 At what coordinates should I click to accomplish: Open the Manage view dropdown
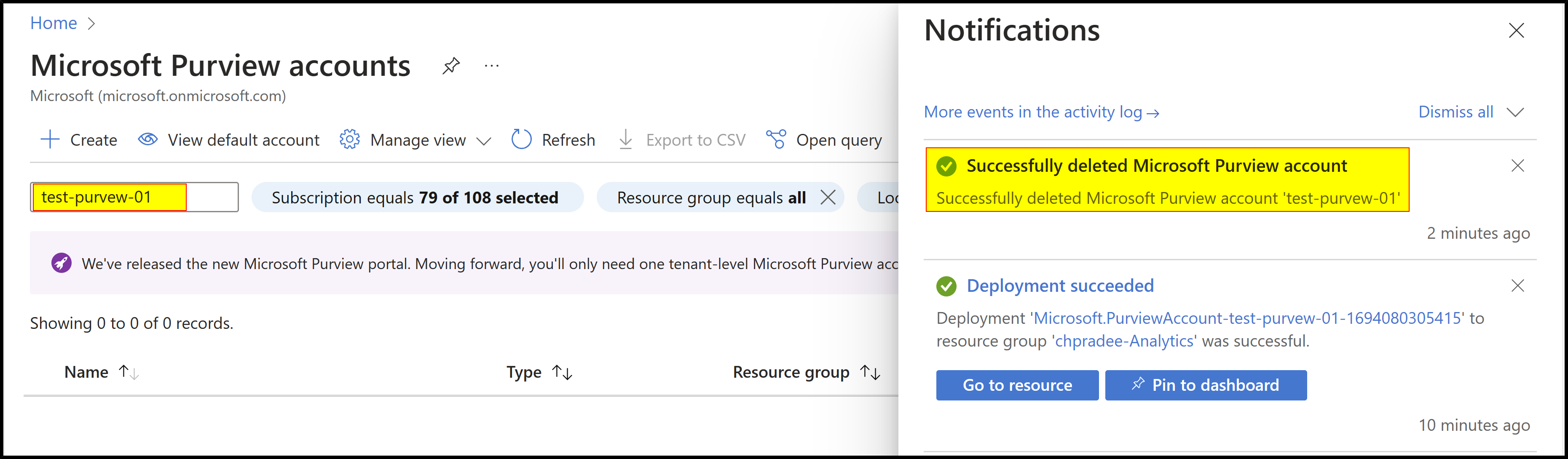[x=415, y=140]
